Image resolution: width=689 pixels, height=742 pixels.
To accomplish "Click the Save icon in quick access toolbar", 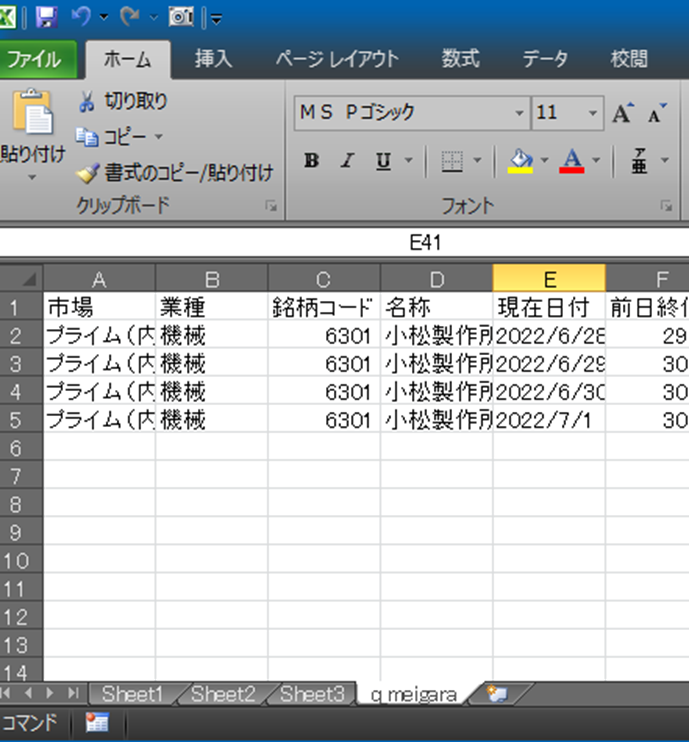I will [46, 17].
